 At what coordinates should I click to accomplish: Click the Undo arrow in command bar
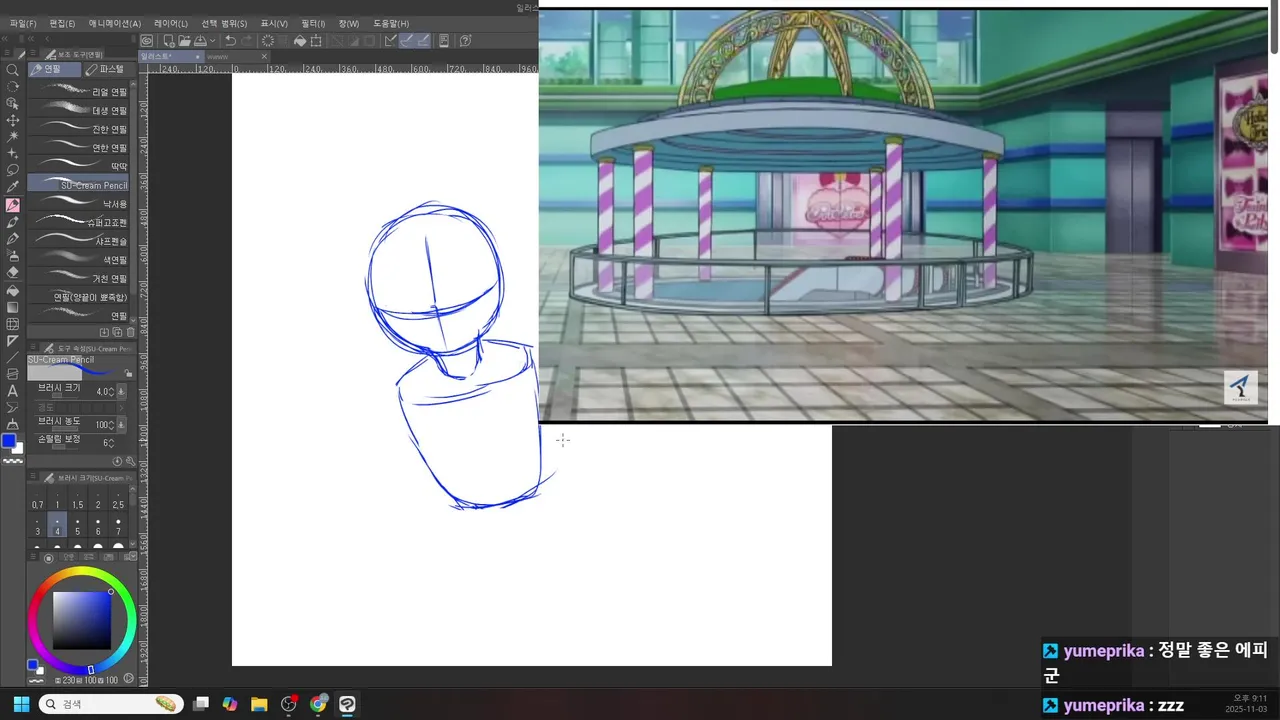pyautogui.click(x=230, y=41)
